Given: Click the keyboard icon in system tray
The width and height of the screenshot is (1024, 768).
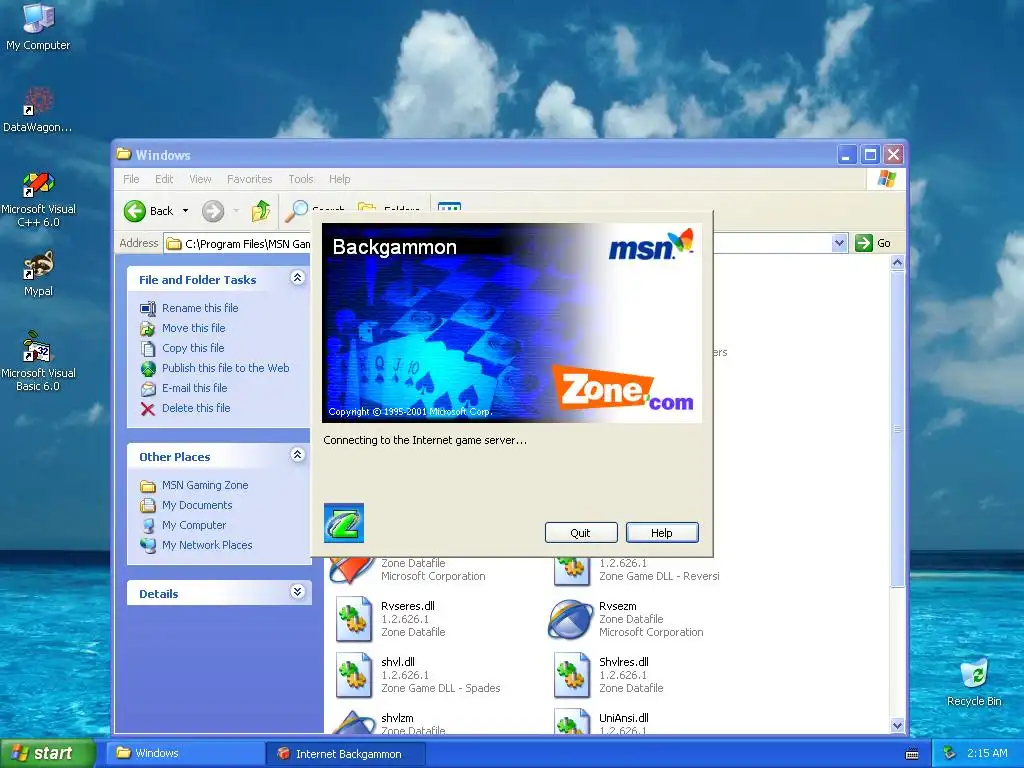Looking at the screenshot, I should click(x=912, y=754).
